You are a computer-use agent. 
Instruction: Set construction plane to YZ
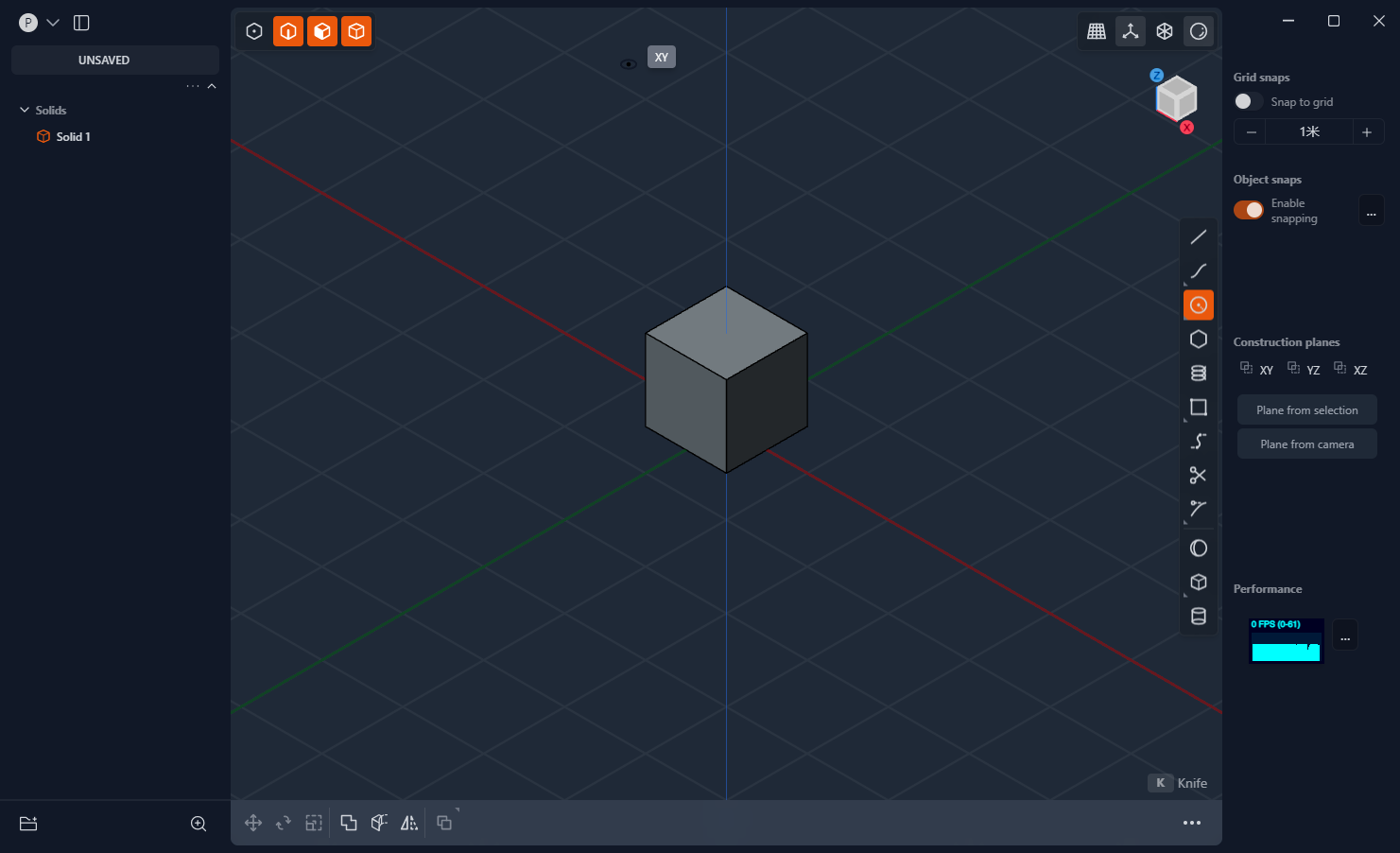[1304, 369]
